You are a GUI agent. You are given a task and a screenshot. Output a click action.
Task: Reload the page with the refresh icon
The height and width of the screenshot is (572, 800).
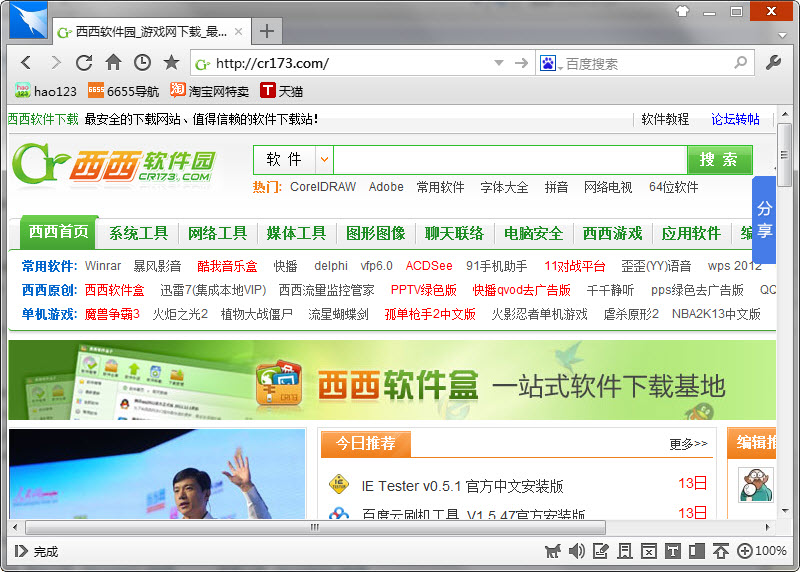coord(84,63)
